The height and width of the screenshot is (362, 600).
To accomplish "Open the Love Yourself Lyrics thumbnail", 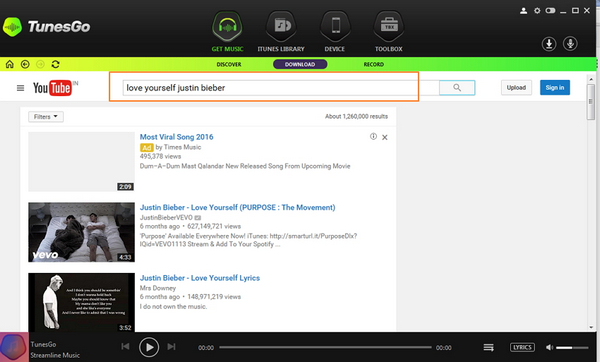I will coord(82,302).
